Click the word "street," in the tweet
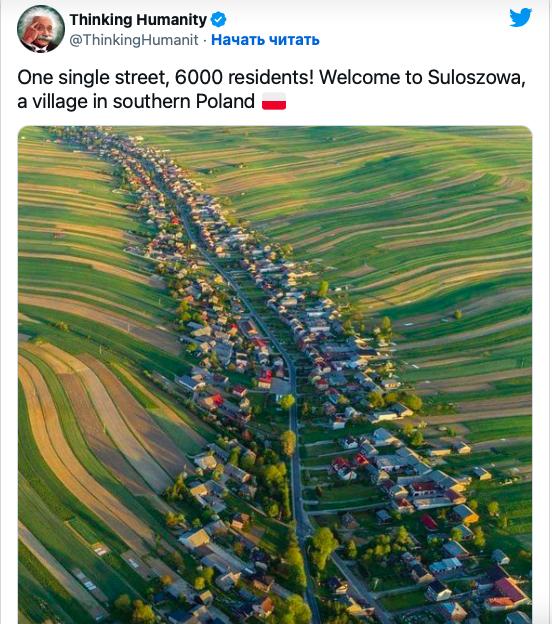The width and height of the screenshot is (552, 624). pyautogui.click(x=140, y=78)
